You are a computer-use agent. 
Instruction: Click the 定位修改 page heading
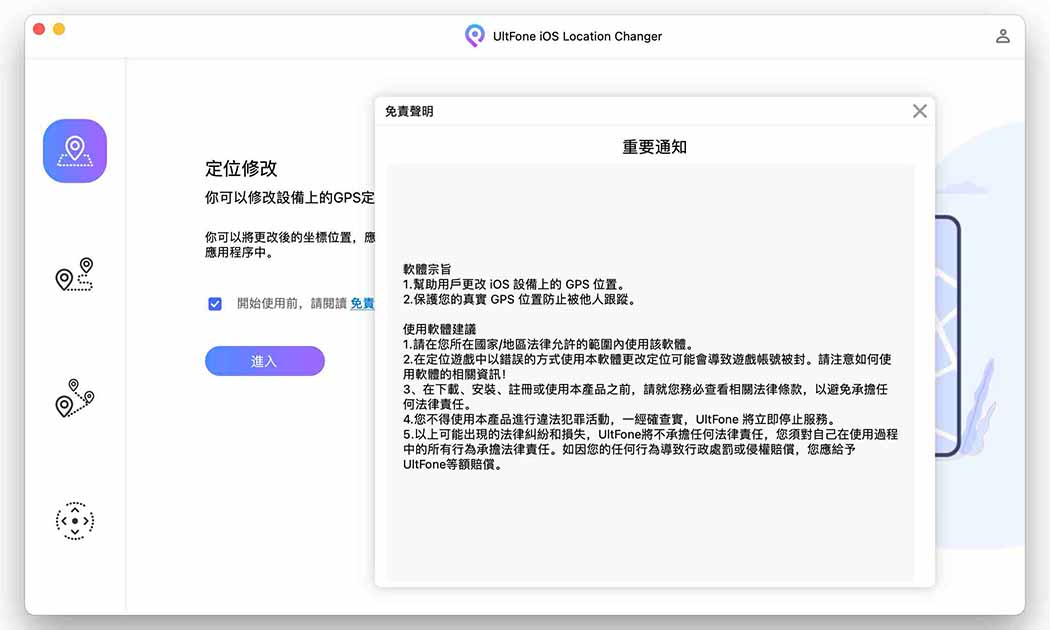click(241, 168)
